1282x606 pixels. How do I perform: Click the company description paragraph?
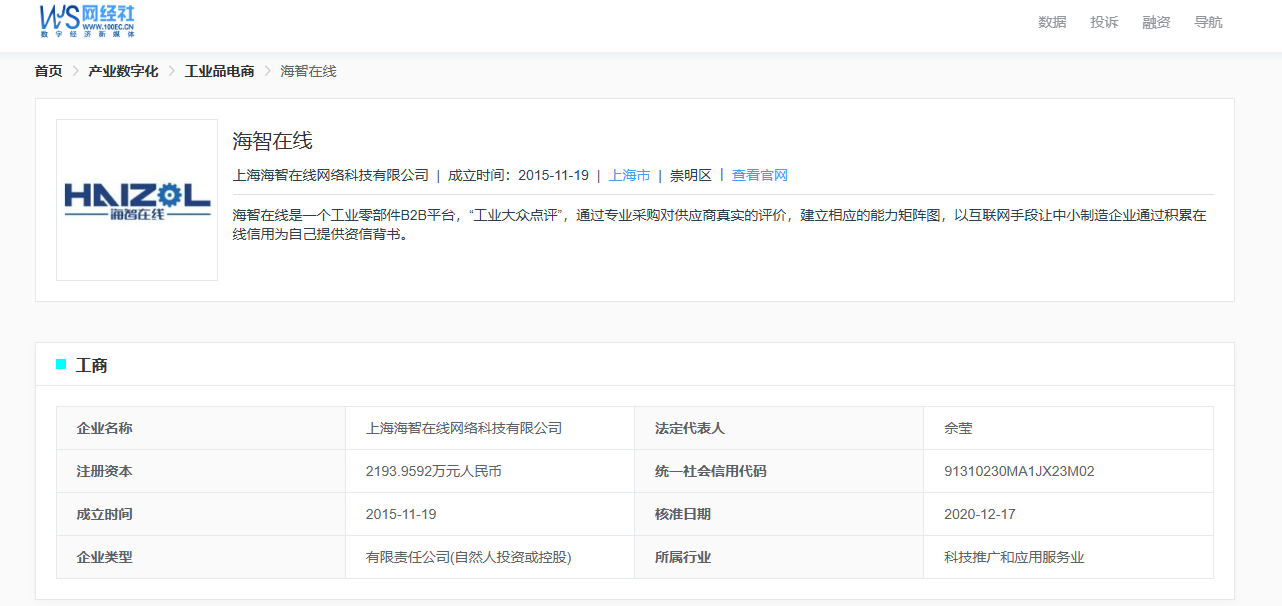pos(719,226)
